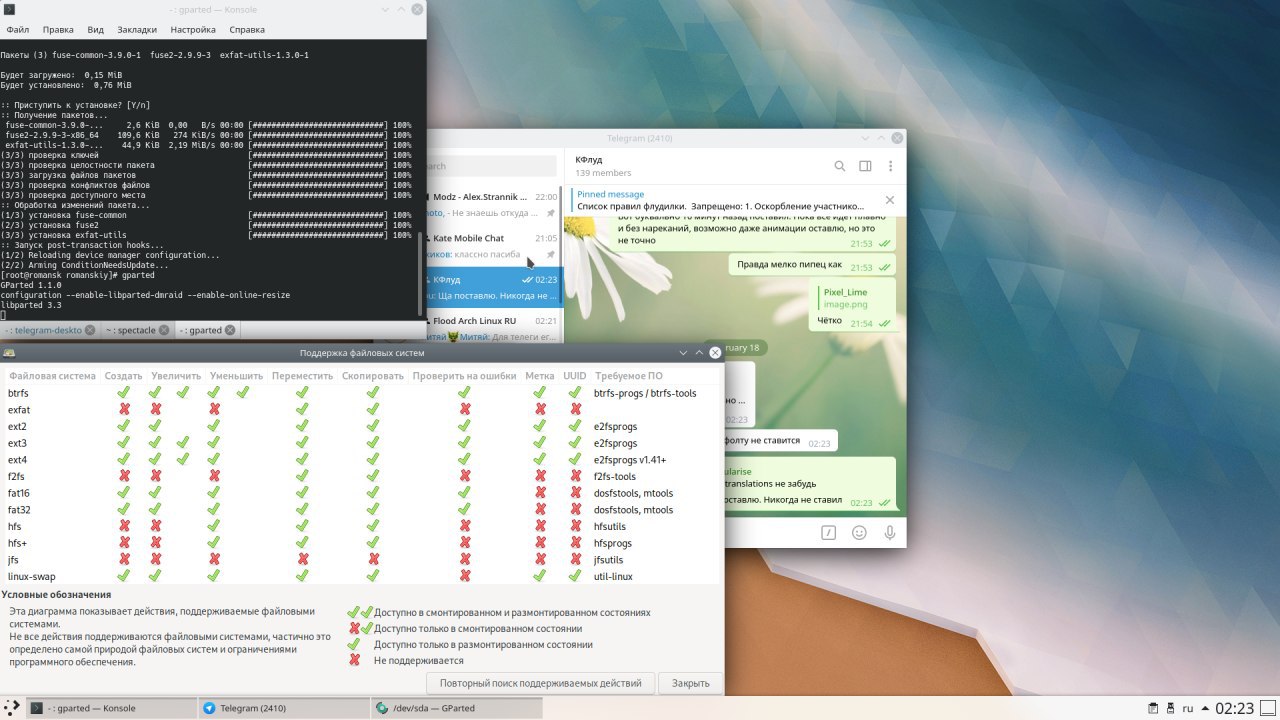The height and width of the screenshot is (720, 1280).
Task: Open KDE application launcher in taskbar
Action: [x=10, y=708]
